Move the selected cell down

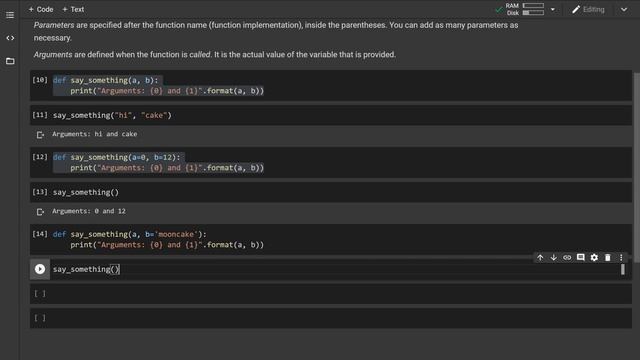pyautogui.click(x=553, y=258)
